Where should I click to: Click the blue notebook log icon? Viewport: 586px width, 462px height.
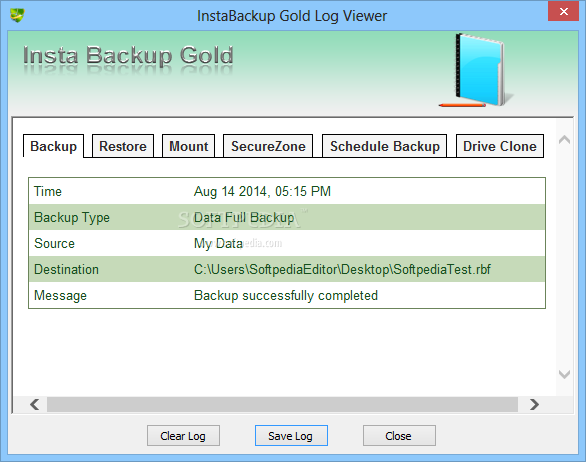[x=476, y=71]
